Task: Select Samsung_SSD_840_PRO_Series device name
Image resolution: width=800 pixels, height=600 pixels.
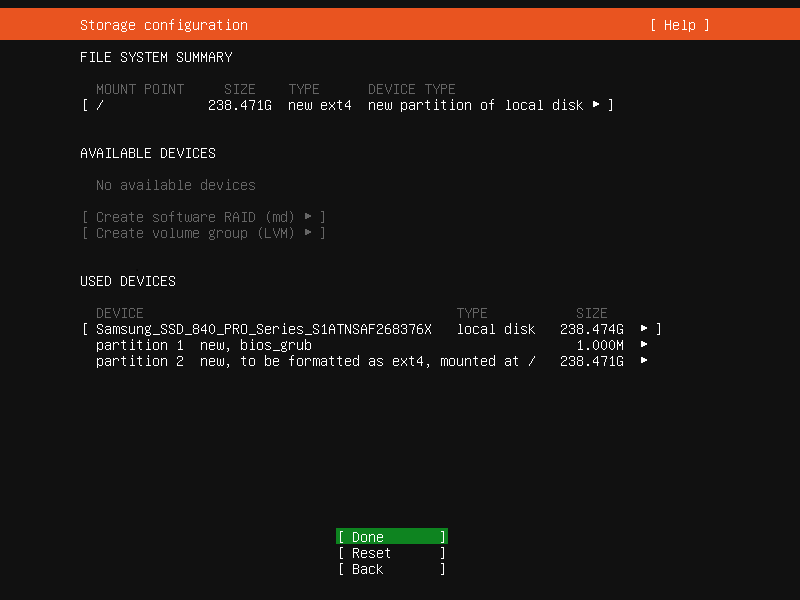Action: [263, 329]
